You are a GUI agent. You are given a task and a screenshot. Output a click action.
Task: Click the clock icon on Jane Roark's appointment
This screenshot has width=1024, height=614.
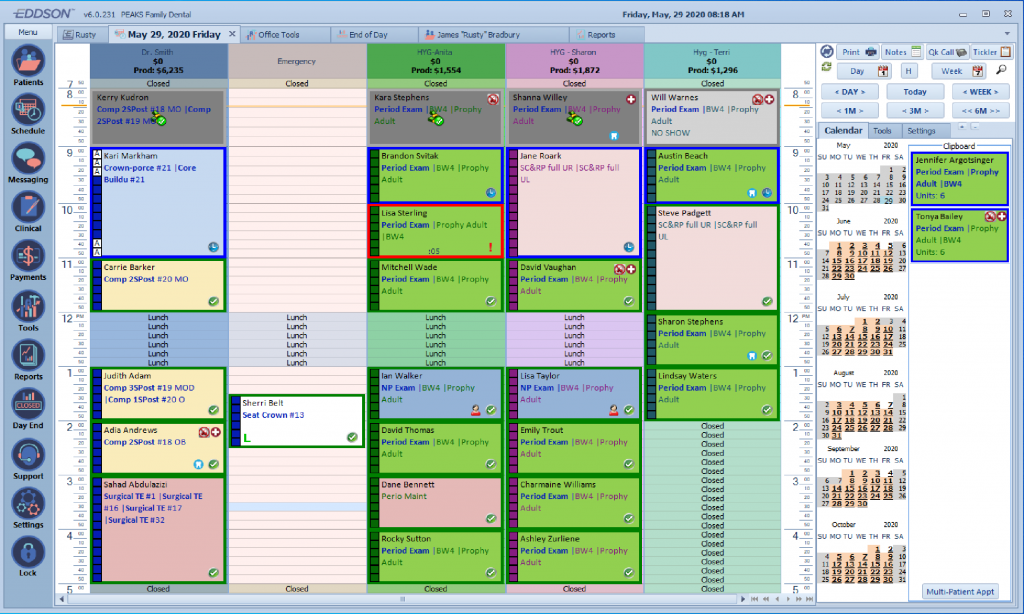[628, 247]
